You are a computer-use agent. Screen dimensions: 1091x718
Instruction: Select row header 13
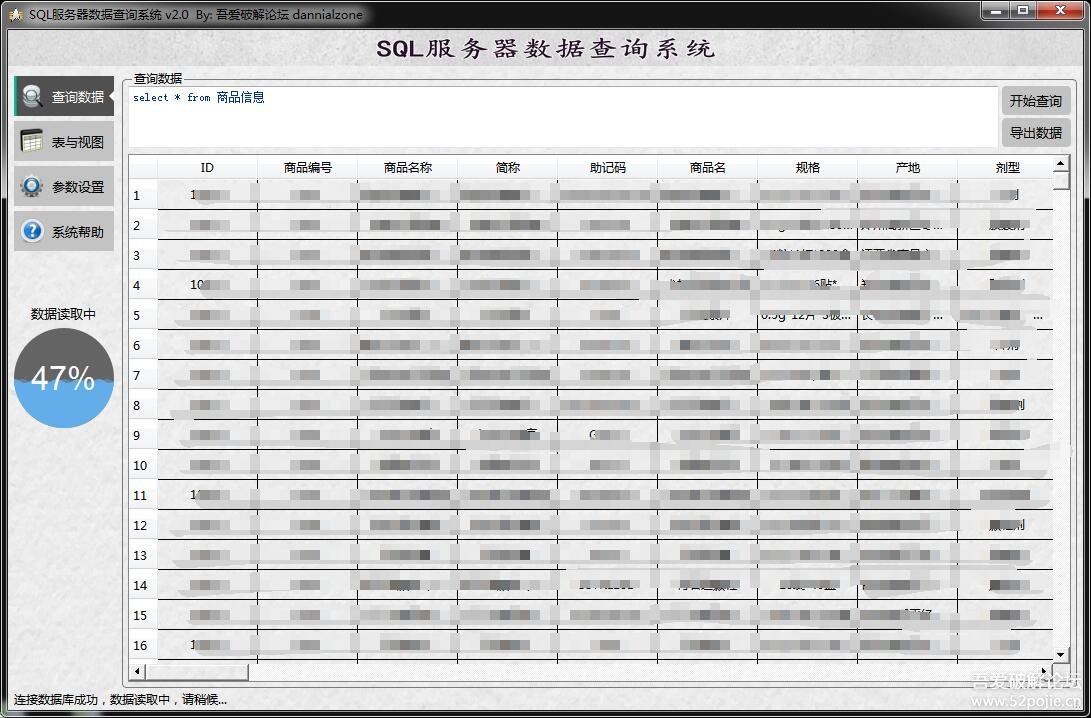pos(143,555)
